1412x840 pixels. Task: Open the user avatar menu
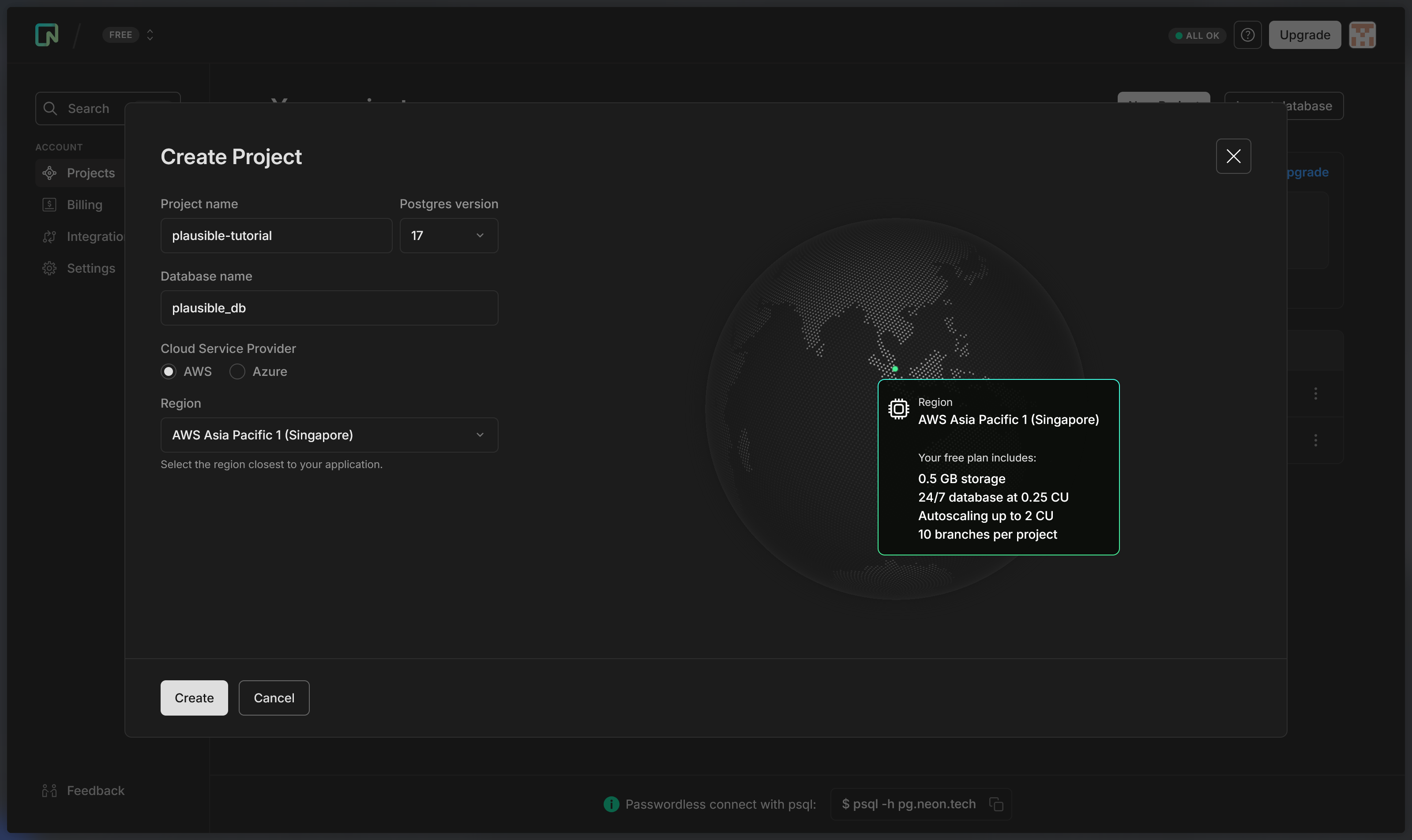[x=1362, y=35]
